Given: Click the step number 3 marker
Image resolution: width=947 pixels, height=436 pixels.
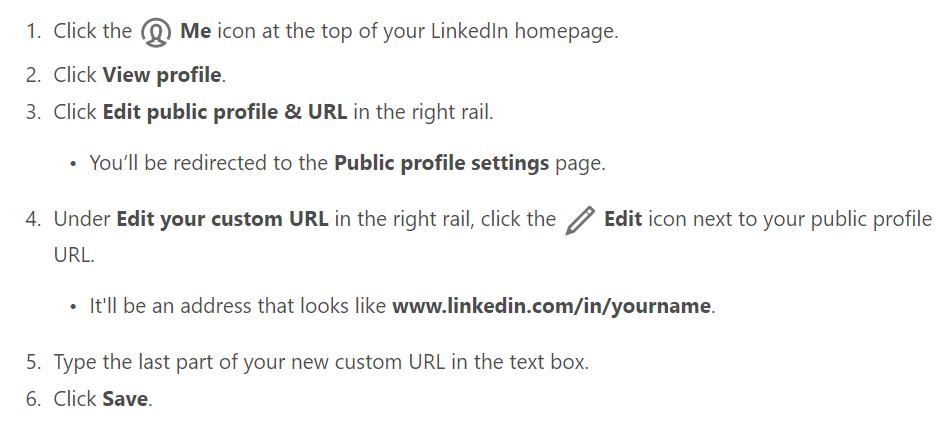Looking at the screenshot, I should (33, 112).
